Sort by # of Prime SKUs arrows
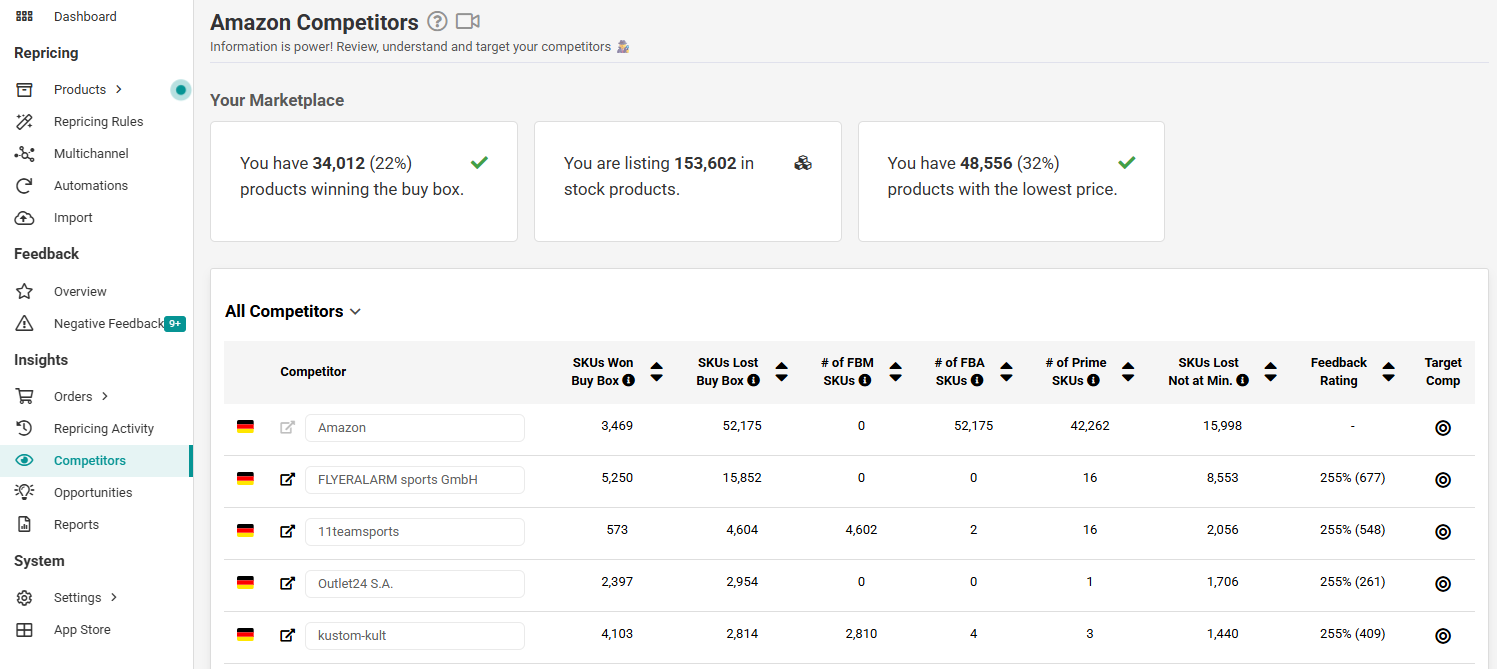1497x669 pixels. tap(1128, 372)
